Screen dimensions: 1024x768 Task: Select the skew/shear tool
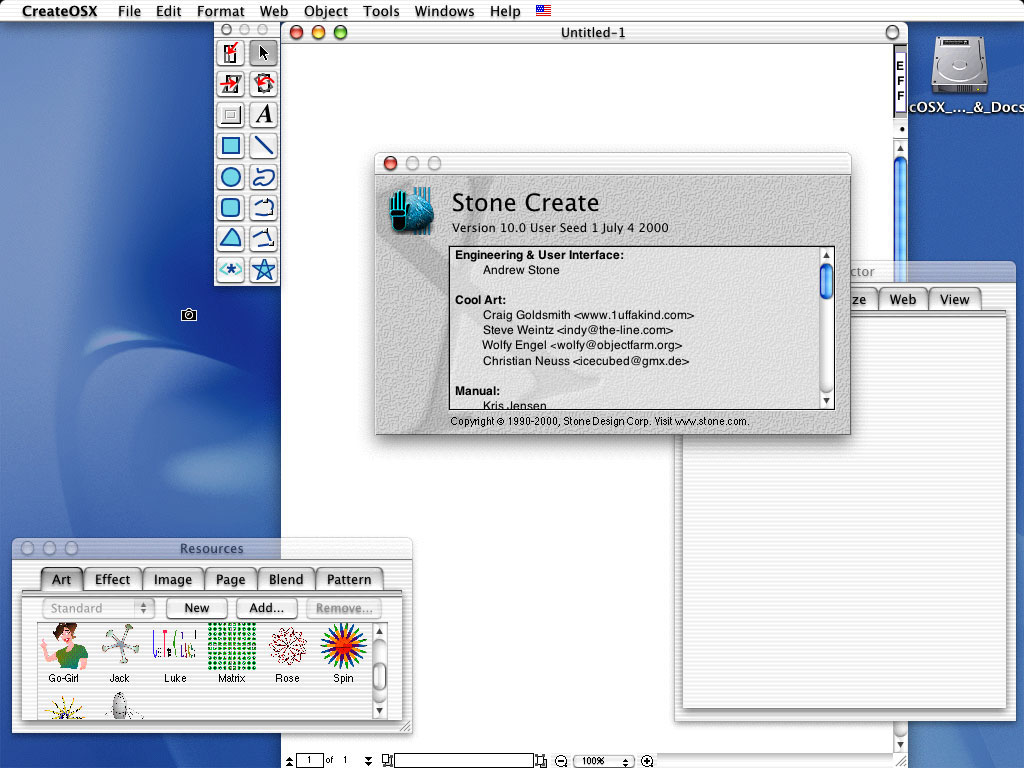click(x=231, y=84)
